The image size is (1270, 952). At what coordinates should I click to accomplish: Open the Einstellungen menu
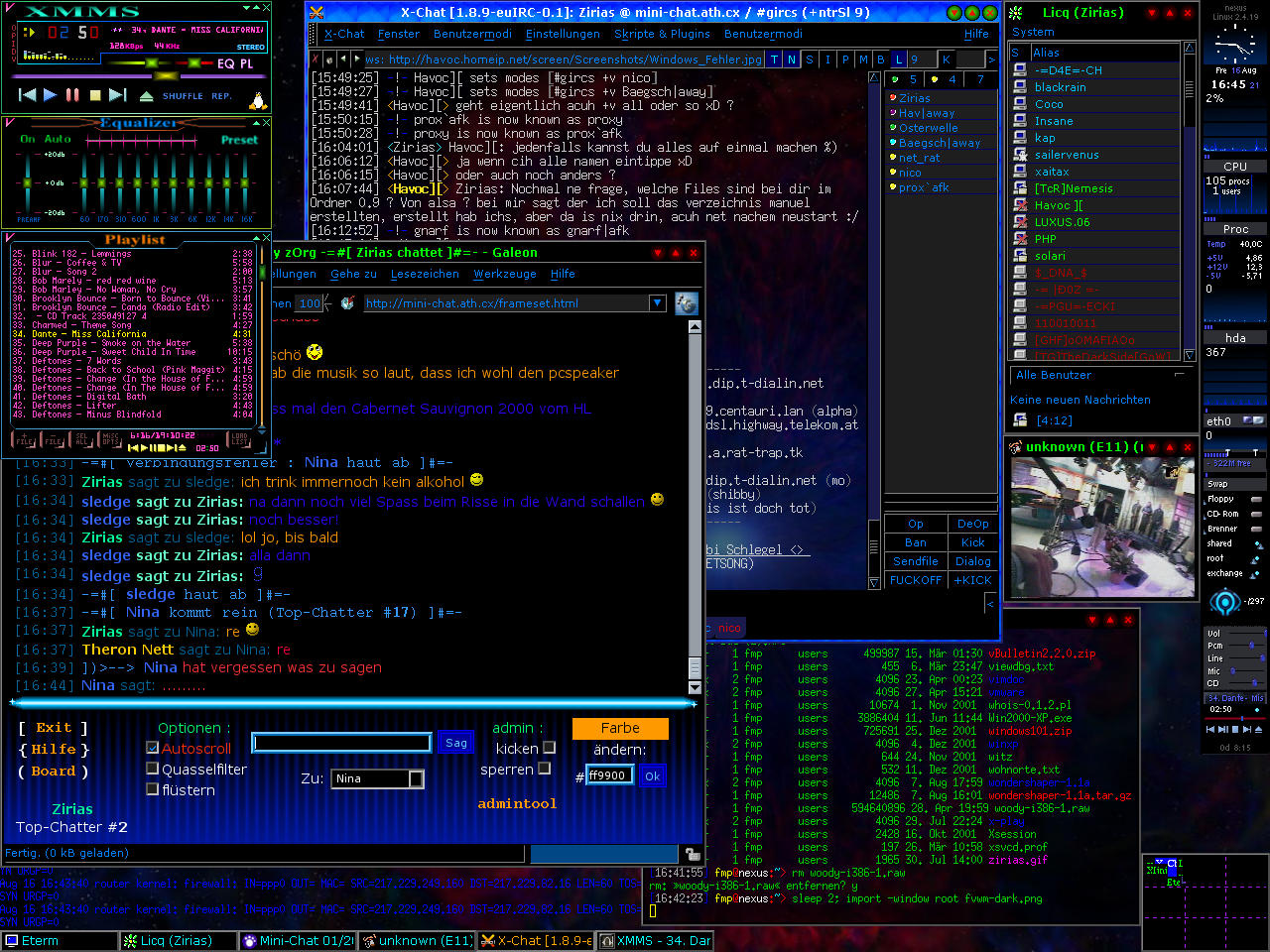coord(562,34)
